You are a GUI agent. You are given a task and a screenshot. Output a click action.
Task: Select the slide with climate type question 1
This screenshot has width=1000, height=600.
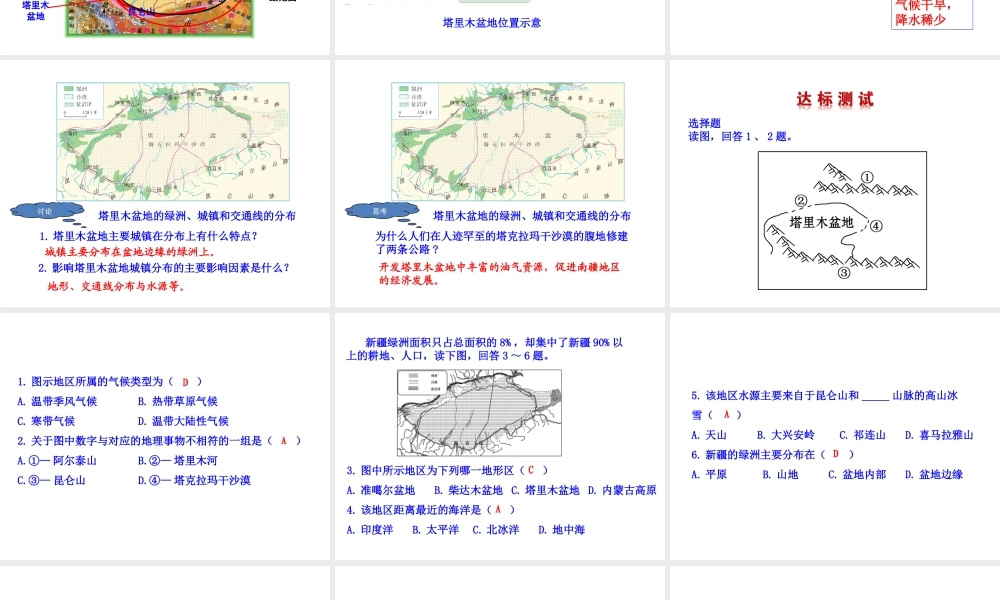tap(165, 436)
